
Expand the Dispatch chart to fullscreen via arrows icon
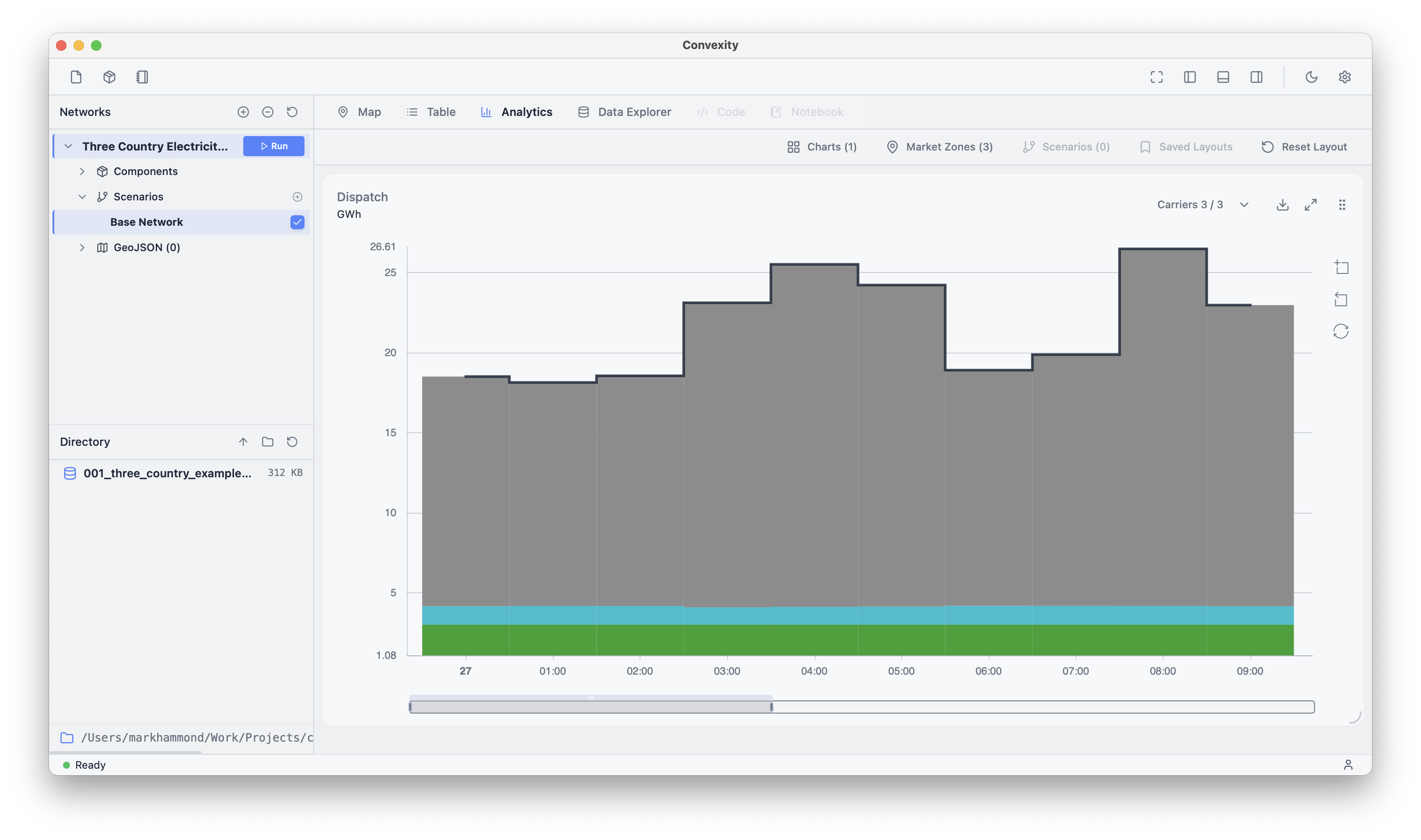click(x=1311, y=205)
